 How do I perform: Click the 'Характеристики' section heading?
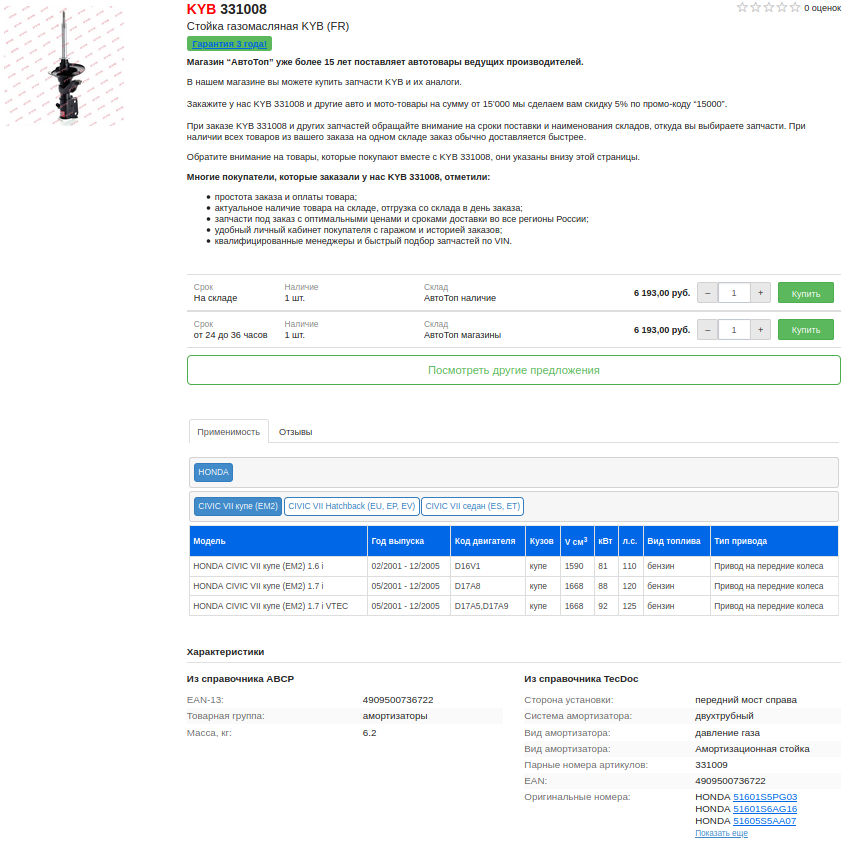coord(225,652)
